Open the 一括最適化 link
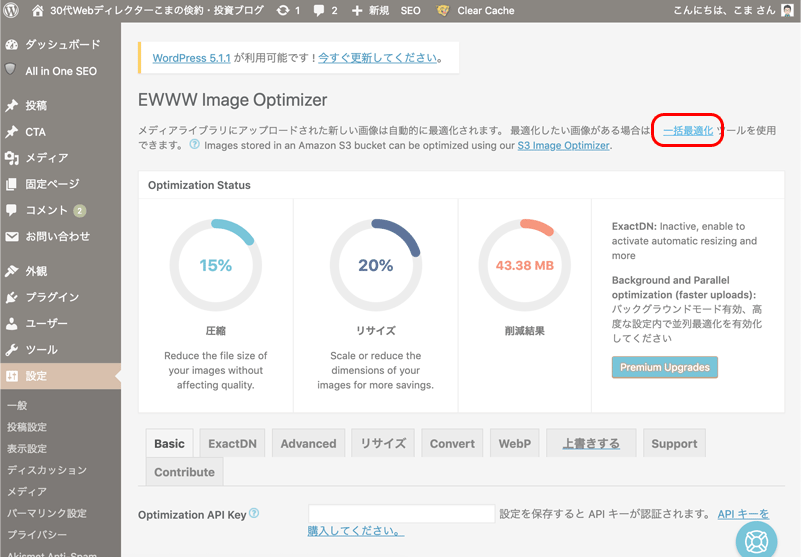The height and width of the screenshot is (557, 801). point(688,130)
